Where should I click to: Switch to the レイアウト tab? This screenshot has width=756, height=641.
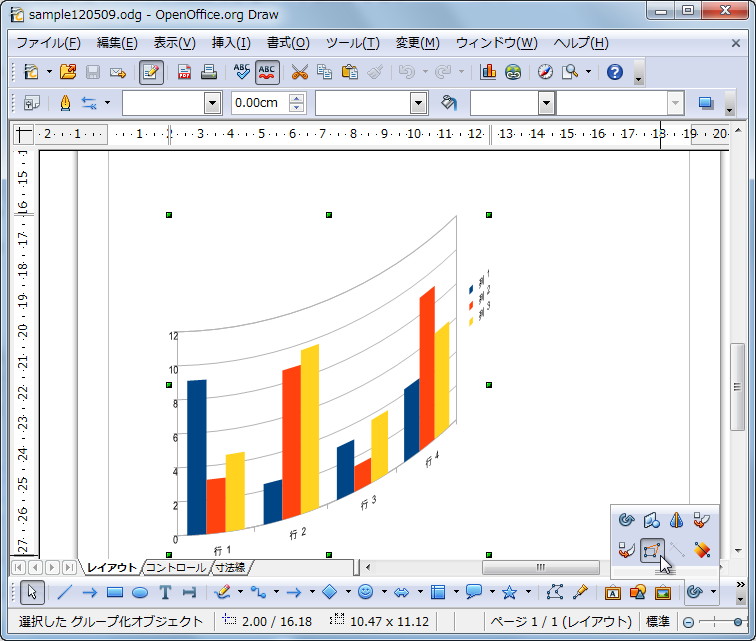pos(111,567)
